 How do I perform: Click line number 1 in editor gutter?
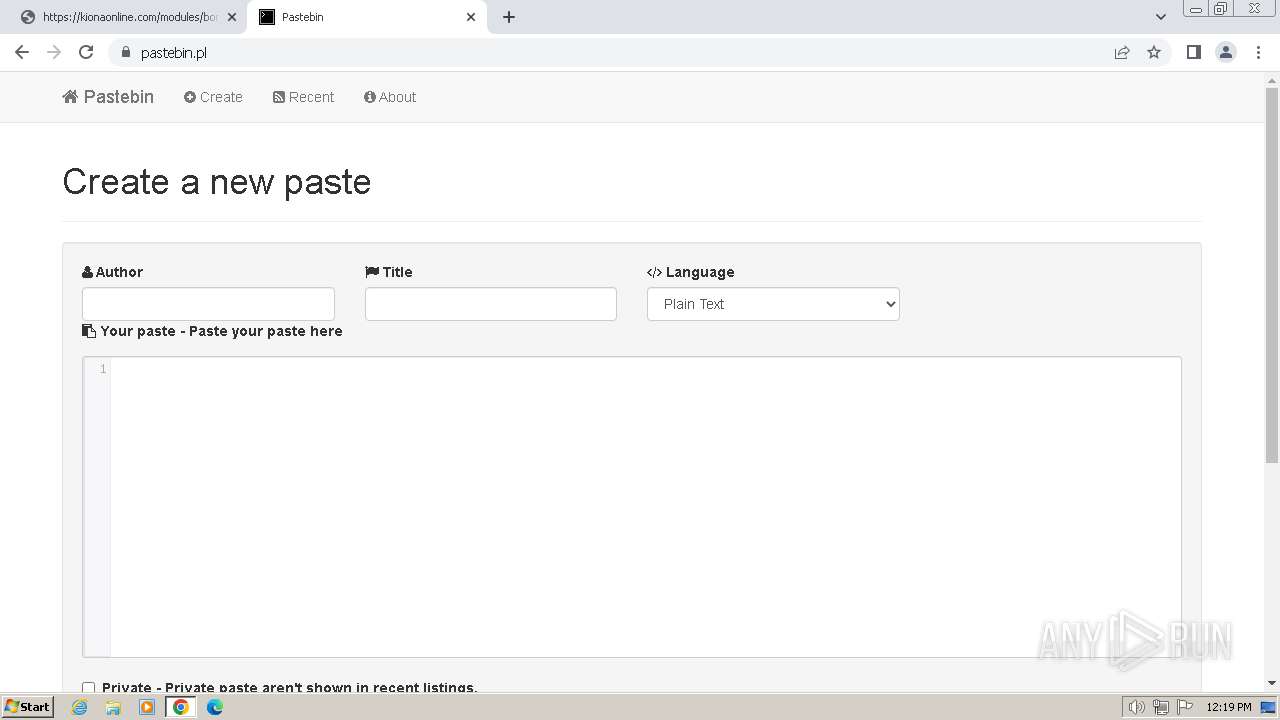(102, 369)
